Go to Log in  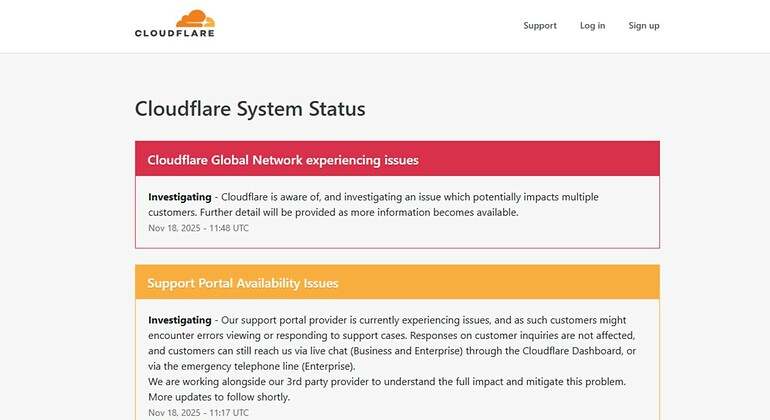[592, 26]
